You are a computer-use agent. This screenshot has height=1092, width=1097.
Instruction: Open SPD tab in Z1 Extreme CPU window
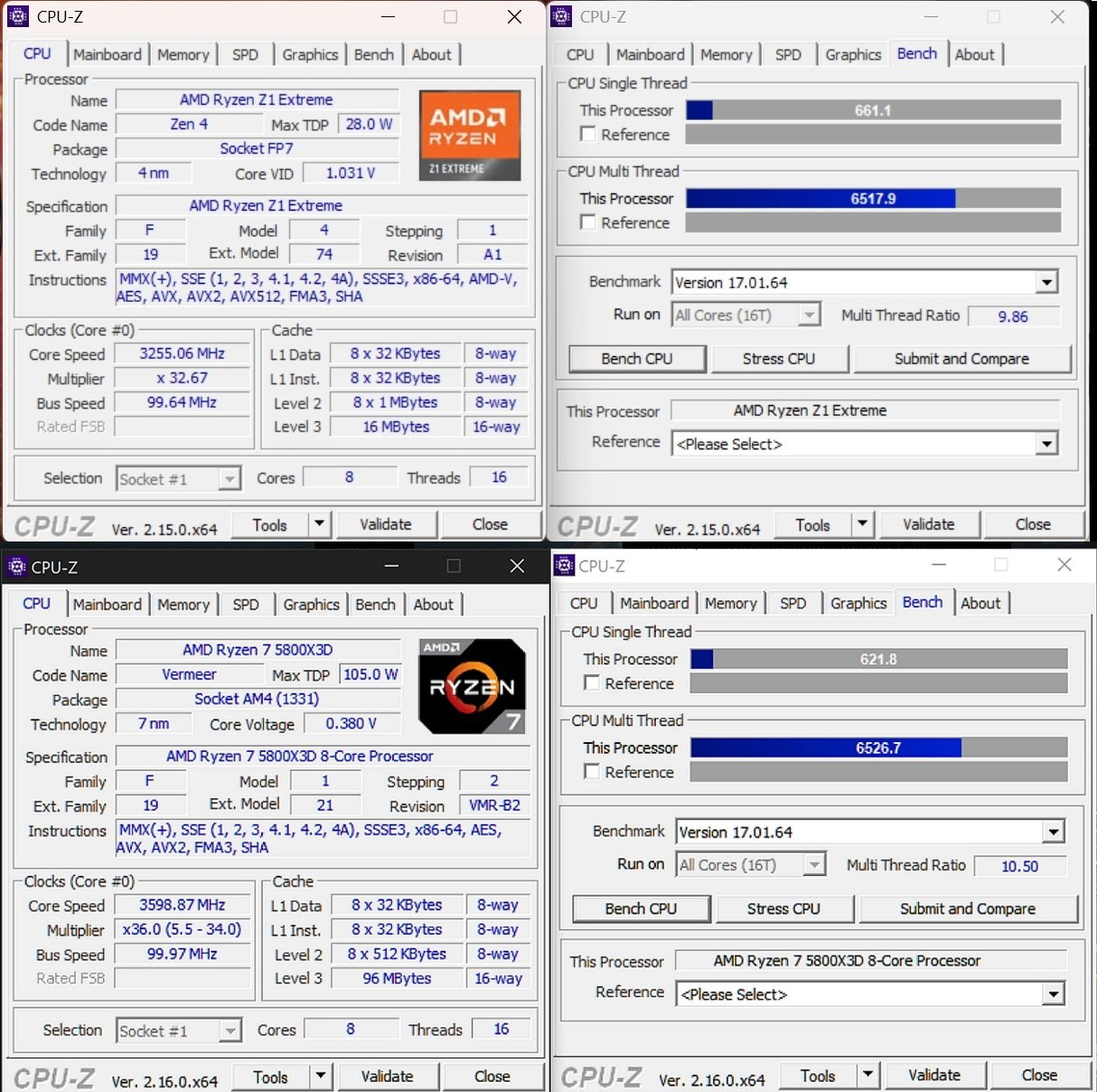[245, 54]
